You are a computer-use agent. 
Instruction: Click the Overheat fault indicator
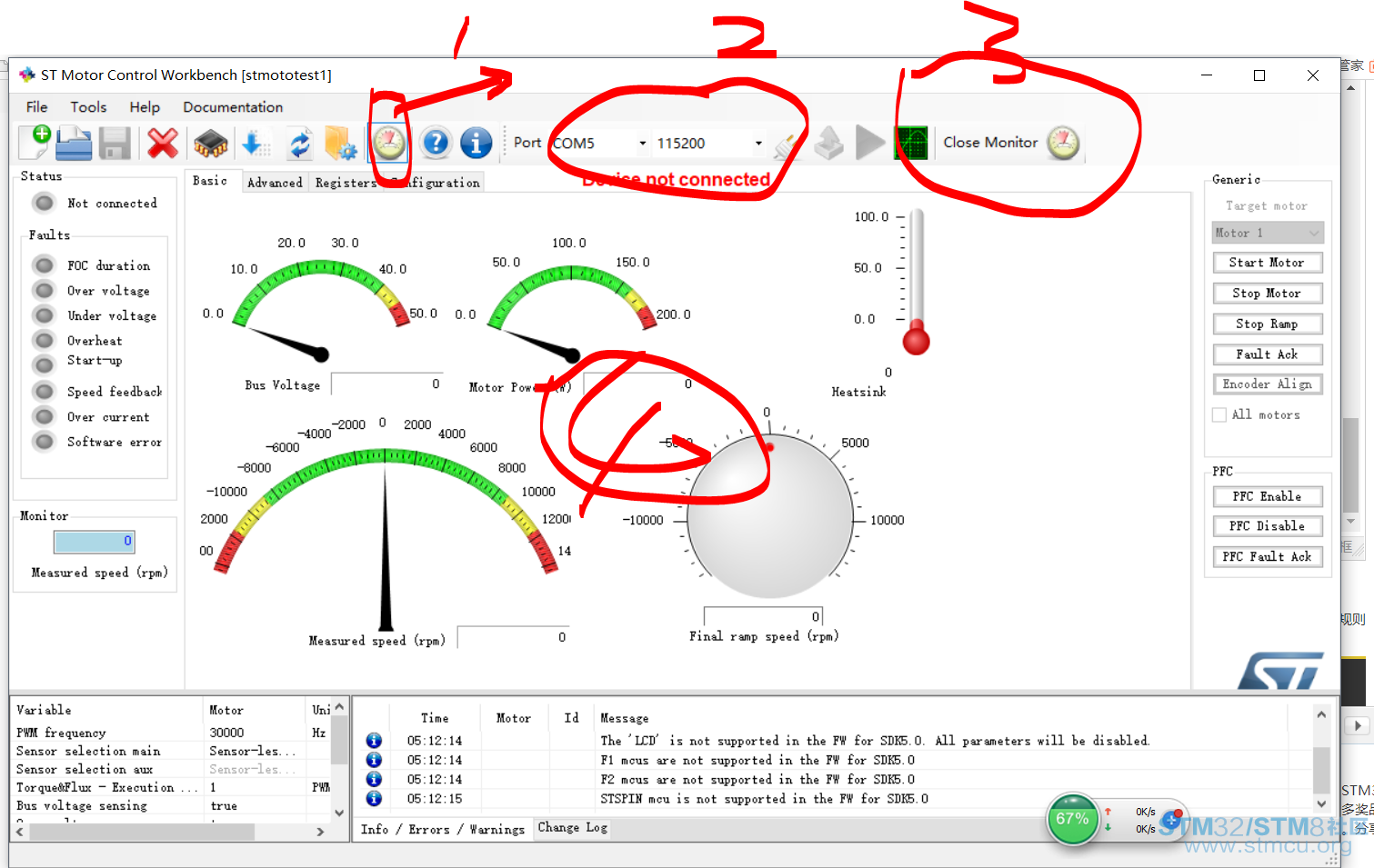point(43,340)
